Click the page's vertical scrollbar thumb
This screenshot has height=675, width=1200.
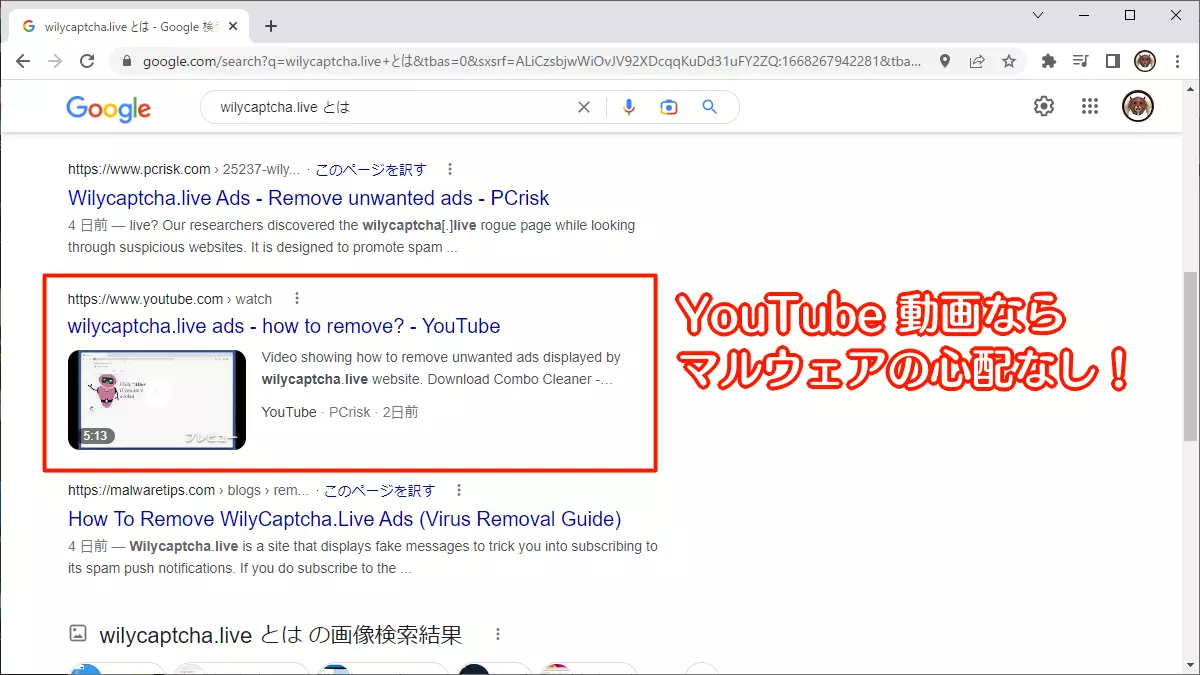point(1190,355)
